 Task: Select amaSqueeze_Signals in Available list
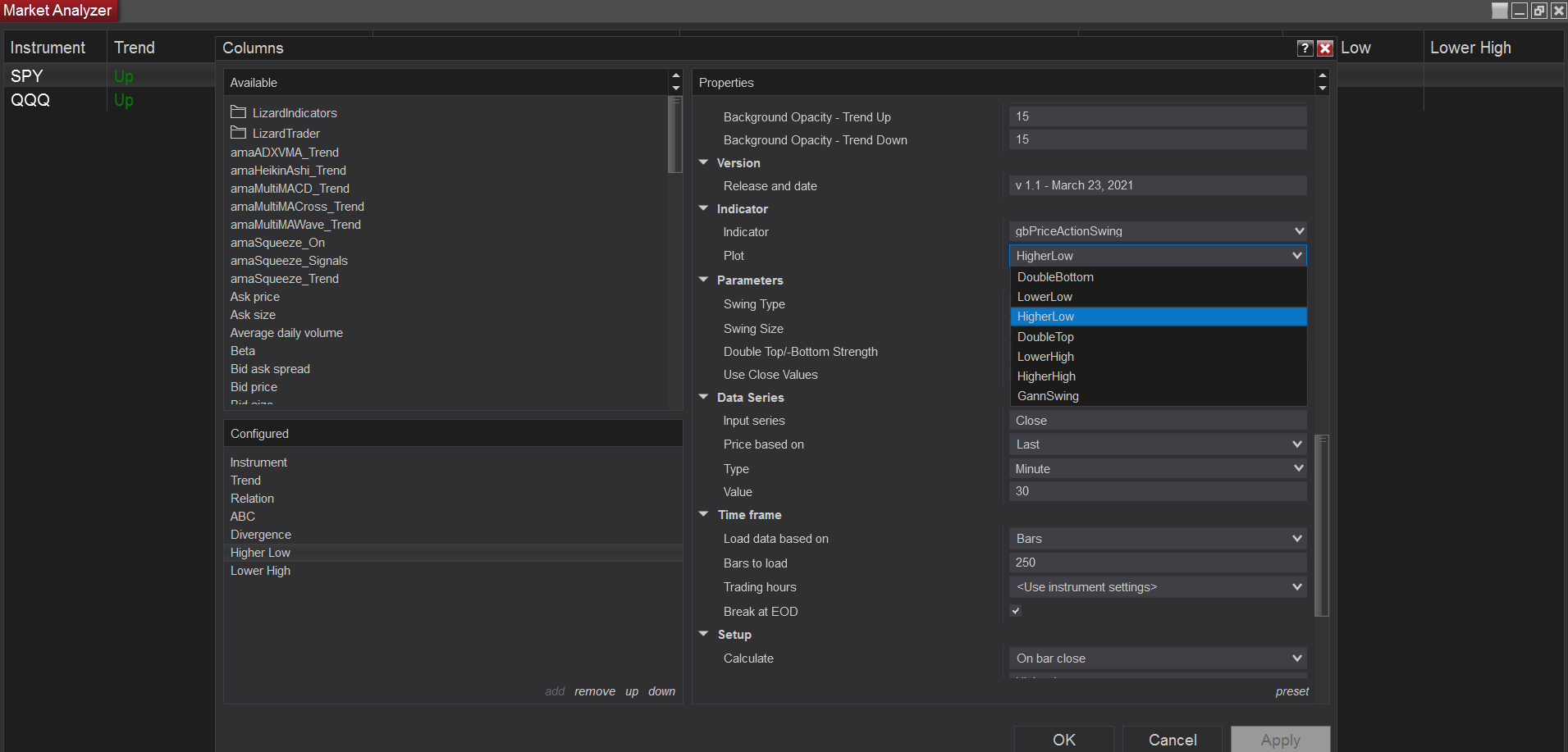click(289, 261)
